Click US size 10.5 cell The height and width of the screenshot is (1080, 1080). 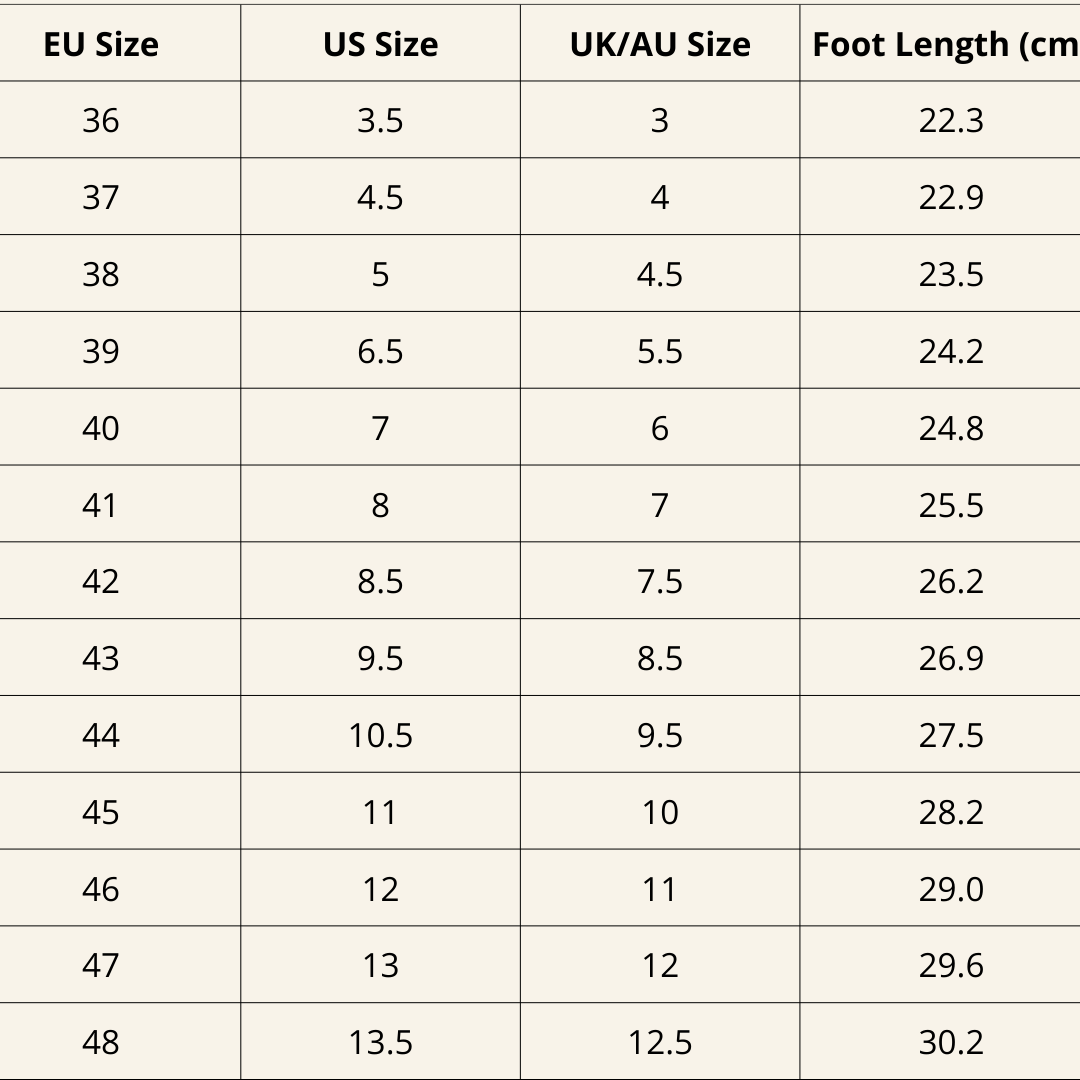380,735
